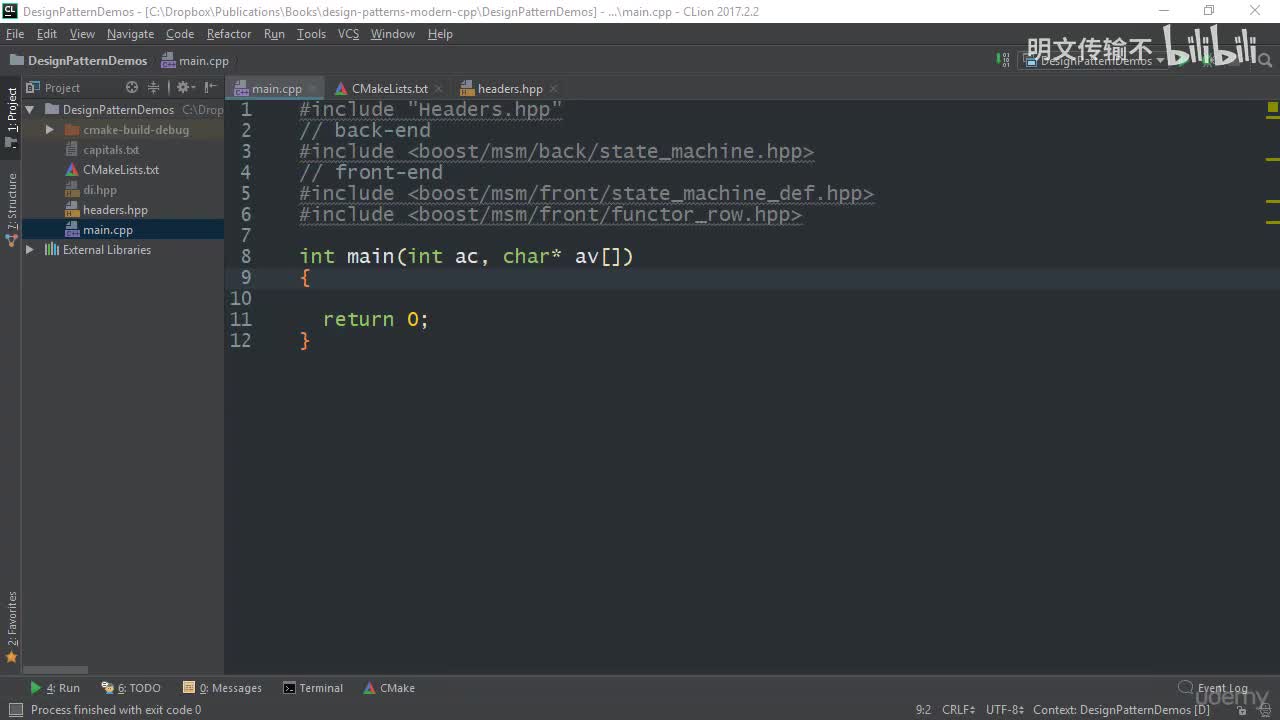The image size is (1280, 720).
Task: Close the headers.hpp editor tab
Action: 553,89
